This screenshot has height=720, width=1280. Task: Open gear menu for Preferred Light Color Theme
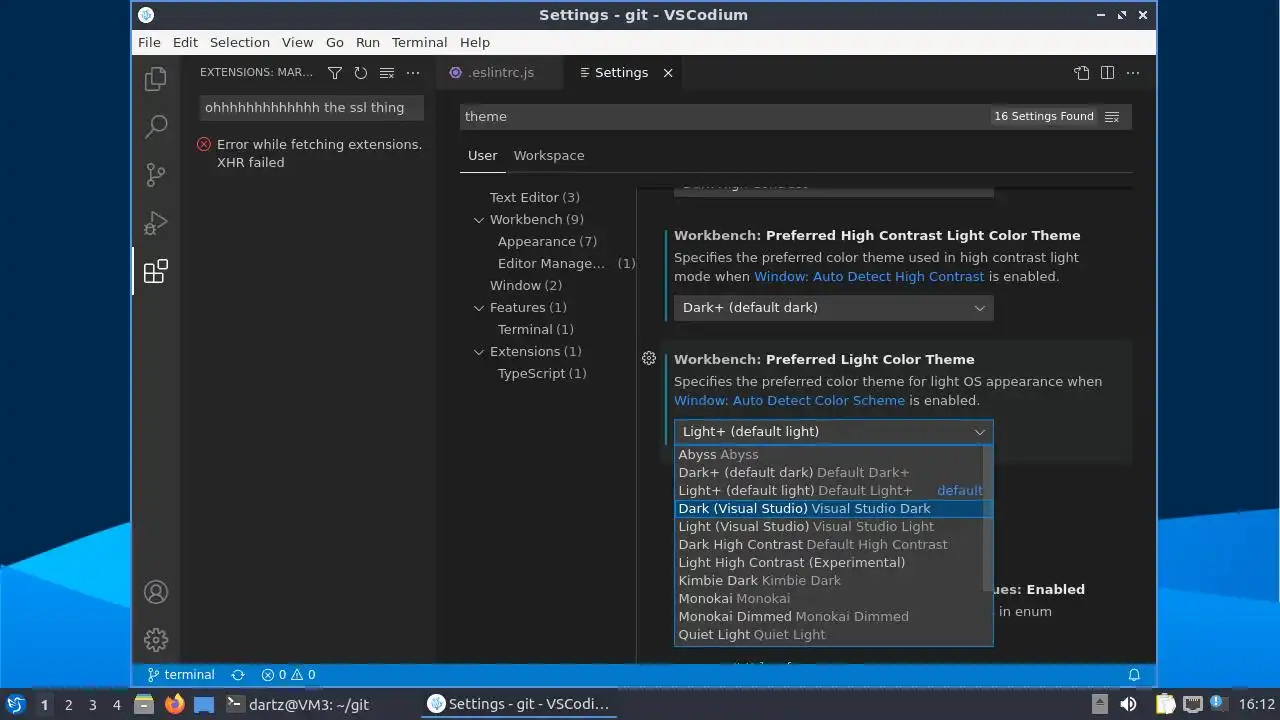(649, 358)
